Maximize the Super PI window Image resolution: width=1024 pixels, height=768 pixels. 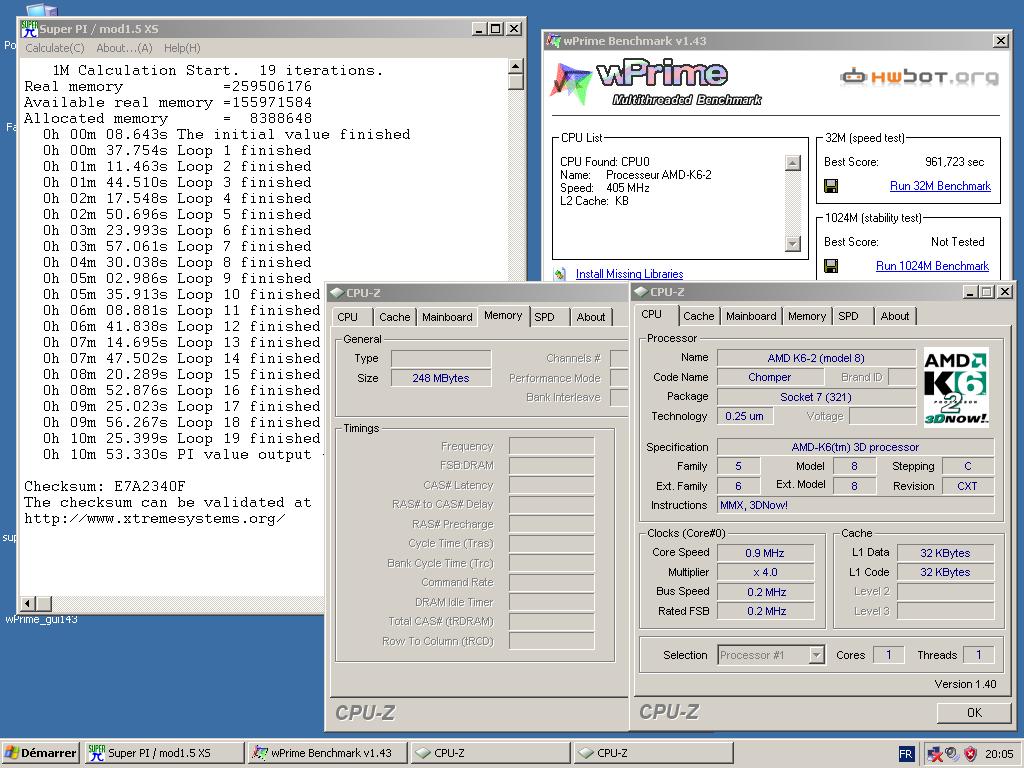coord(496,29)
